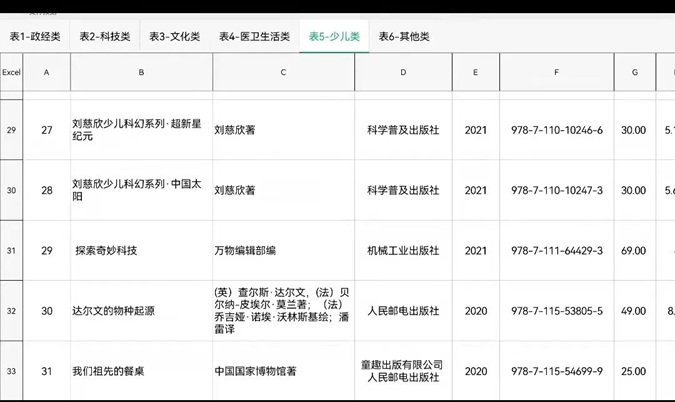The width and height of the screenshot is (675, 402).
Task: Click the 机械工业出版社 publisher cell
Action: tap(403, 250)
